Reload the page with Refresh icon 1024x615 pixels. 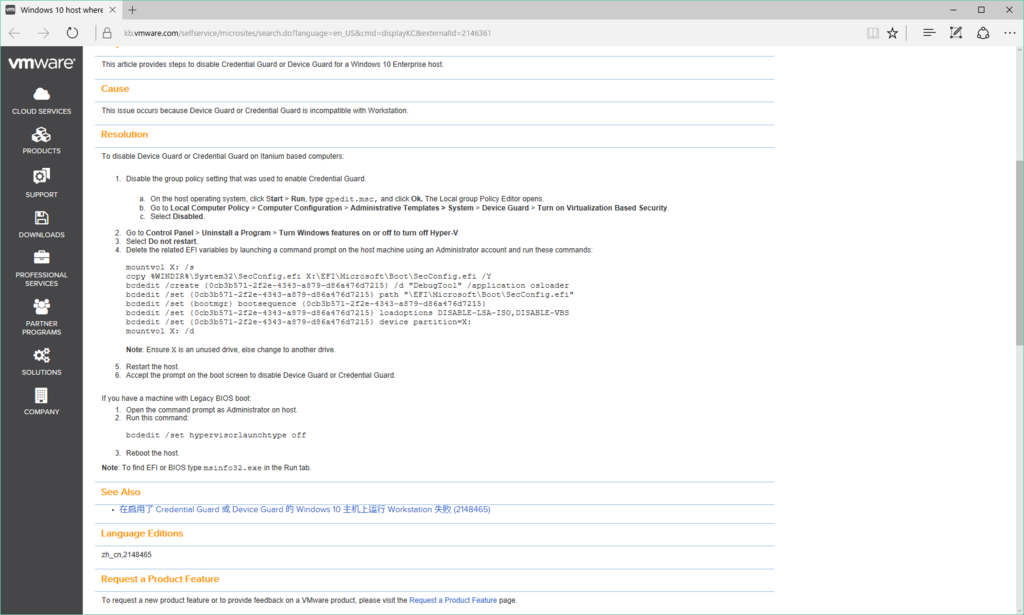(x=72, y=33)
